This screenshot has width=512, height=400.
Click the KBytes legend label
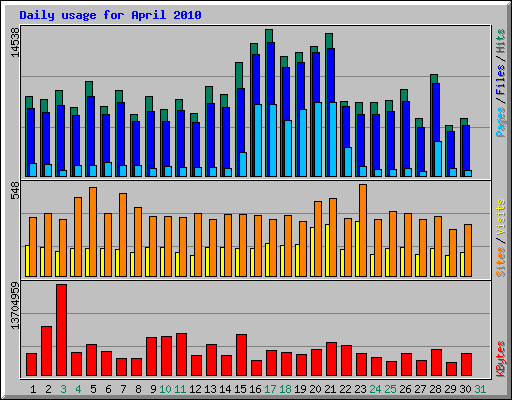501,359
